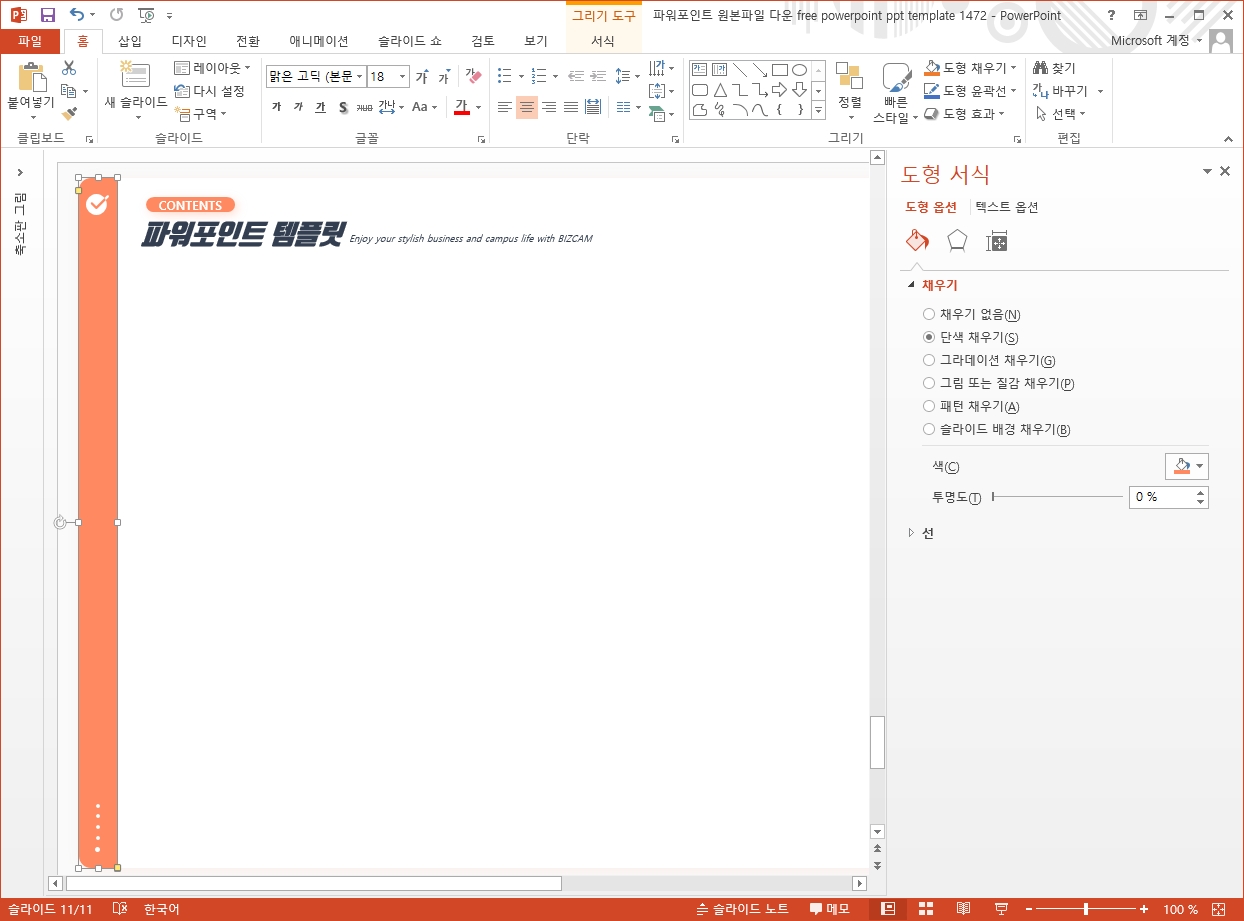1244x921 pixels.
Task: Click the decrease indent level icon
Action: tap(576, 76)
